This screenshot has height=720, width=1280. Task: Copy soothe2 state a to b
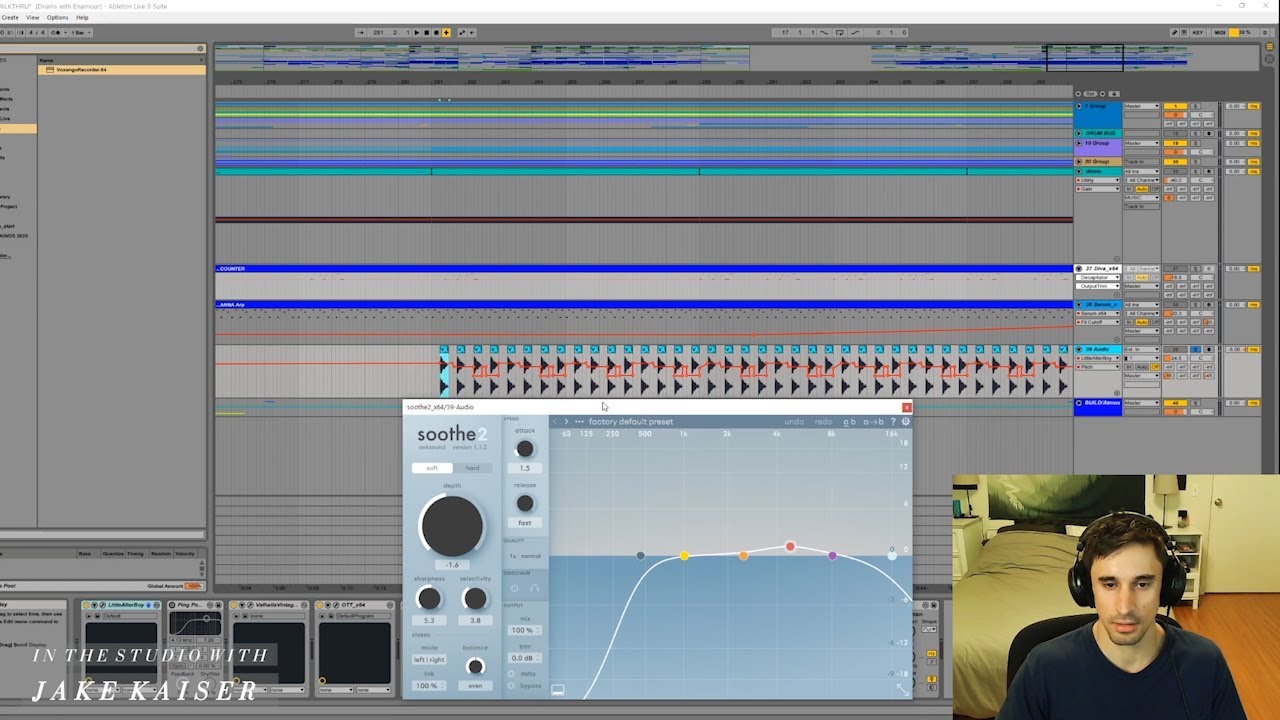873,422
